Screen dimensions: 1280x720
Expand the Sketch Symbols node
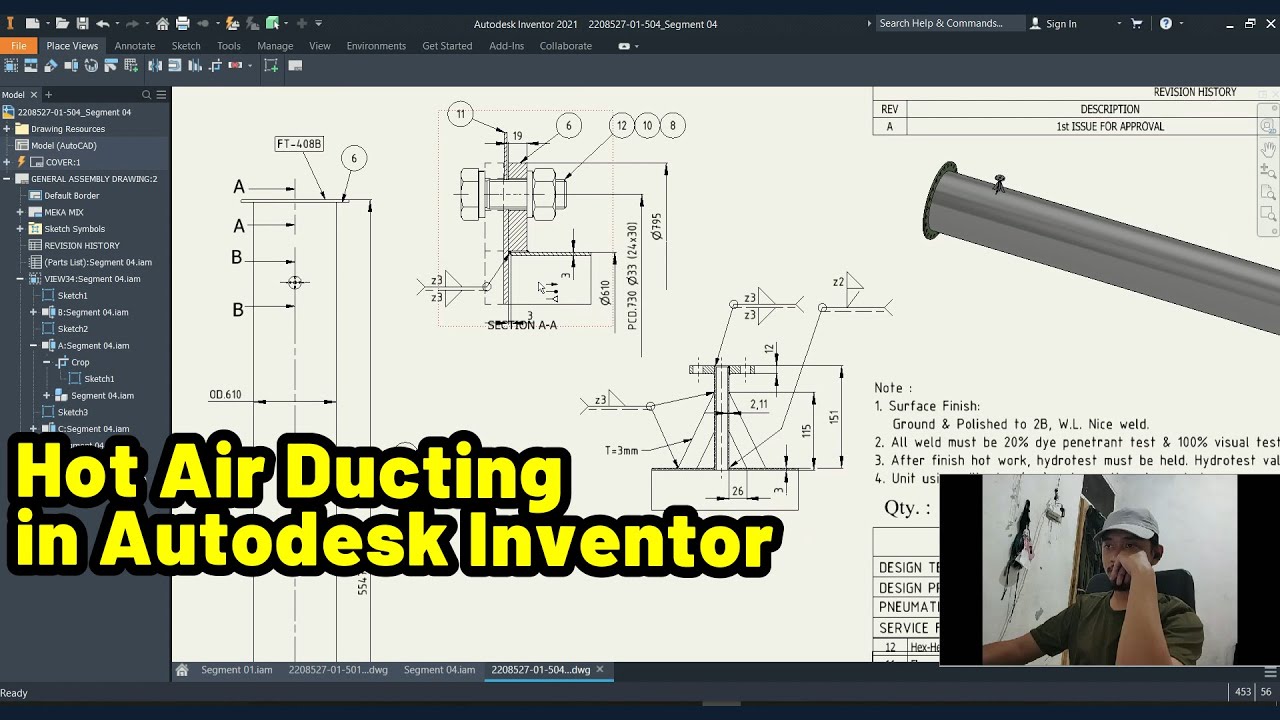click(20, 229)
